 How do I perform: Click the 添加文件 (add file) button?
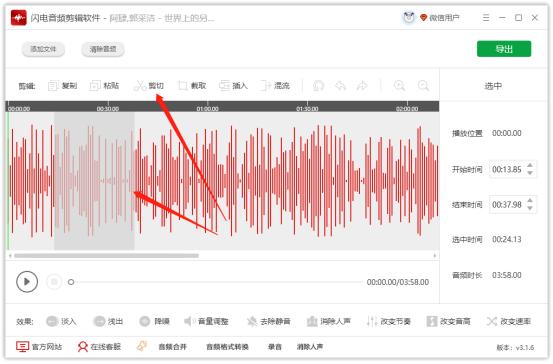(43, 49)
